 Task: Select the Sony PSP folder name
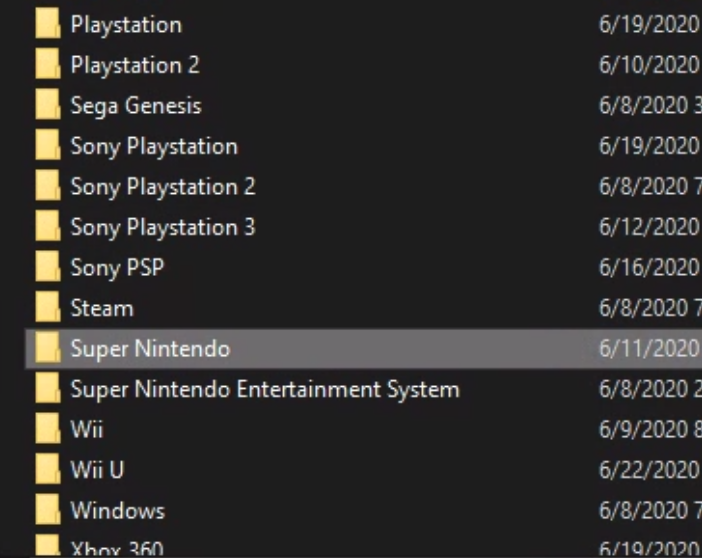pos(117,268)
